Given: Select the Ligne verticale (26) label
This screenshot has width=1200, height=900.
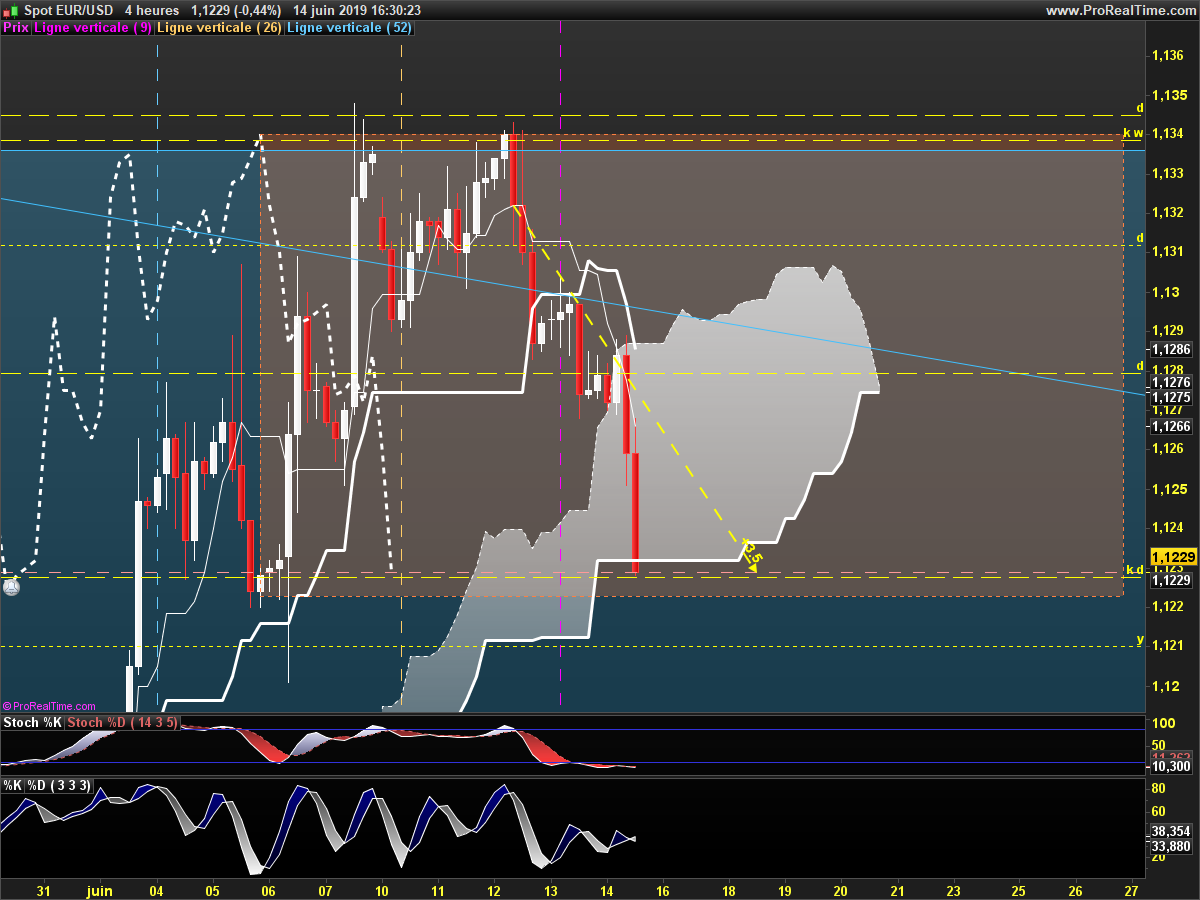Looking at the screenshot, I should tap(219, 28).
